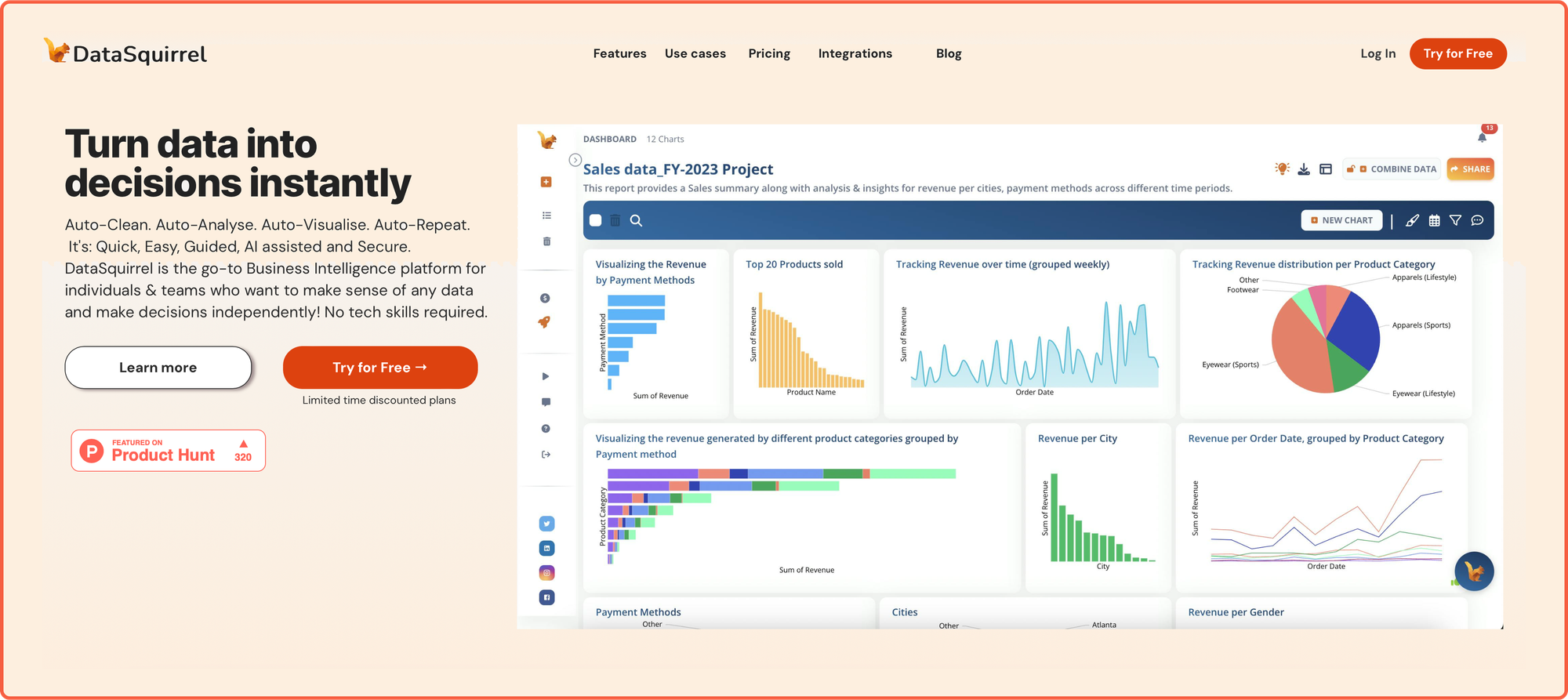Screen dimensions: 1568x700
Task: Click the Product Hunt featured badge
Action: point(168,451)
